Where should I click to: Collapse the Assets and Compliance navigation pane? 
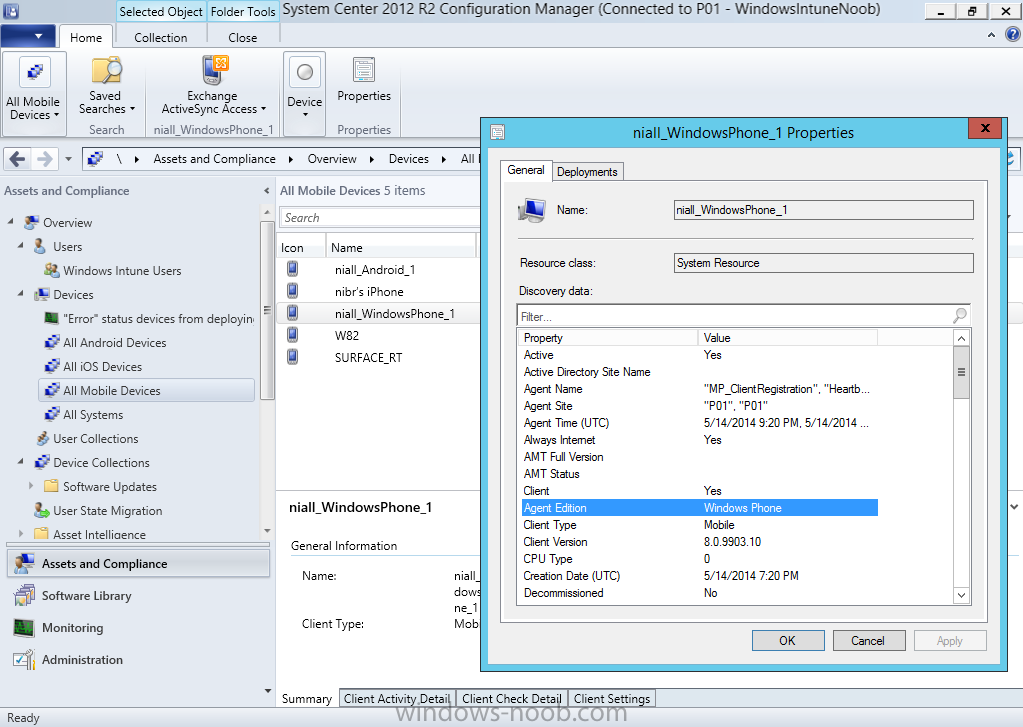266,191
